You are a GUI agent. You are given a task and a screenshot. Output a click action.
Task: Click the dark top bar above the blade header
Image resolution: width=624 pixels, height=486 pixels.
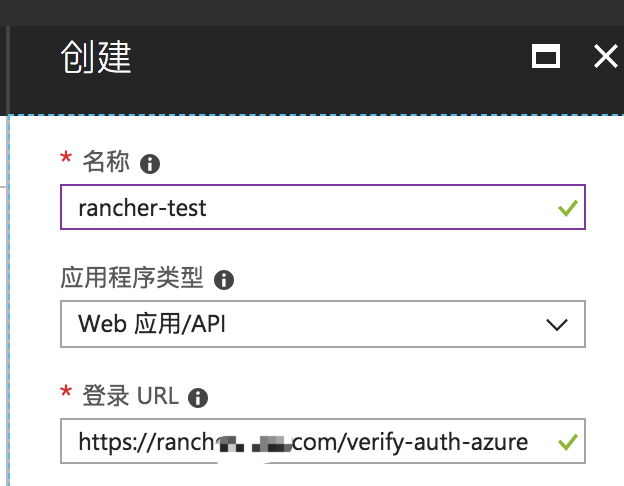click(312, 13)
